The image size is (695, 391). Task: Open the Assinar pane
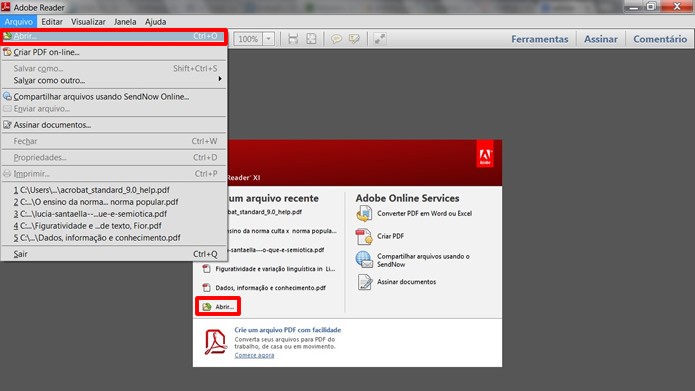601,39
